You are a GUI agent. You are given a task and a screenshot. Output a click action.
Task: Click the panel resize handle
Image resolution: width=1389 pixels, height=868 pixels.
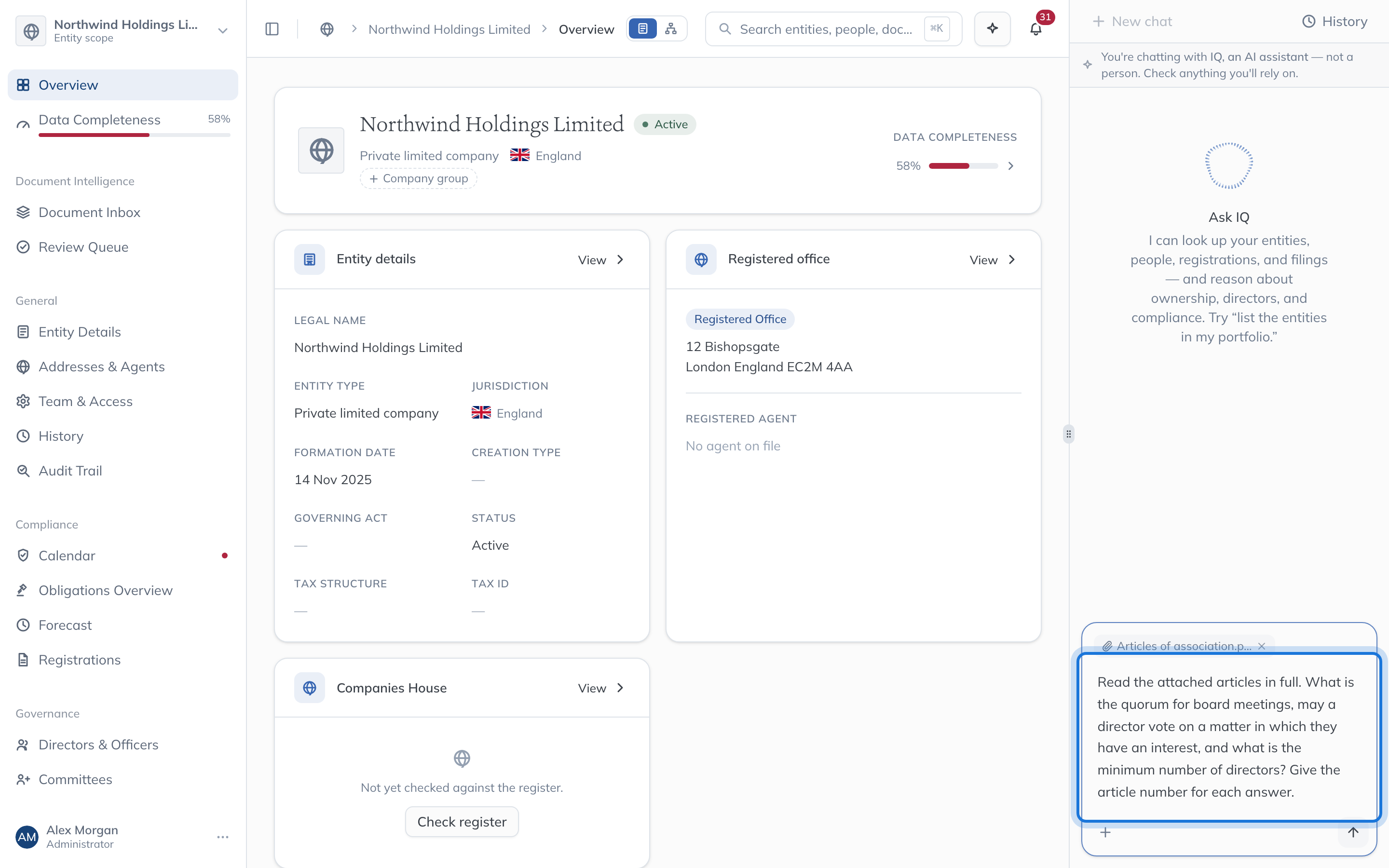click(1068, 434)
